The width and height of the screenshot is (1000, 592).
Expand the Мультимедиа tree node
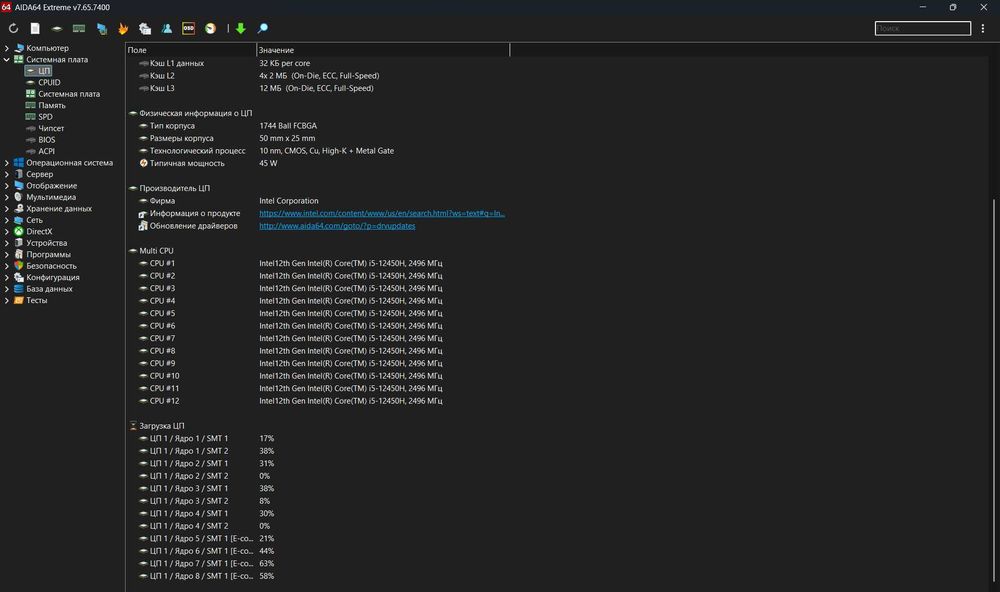[6, 197]
